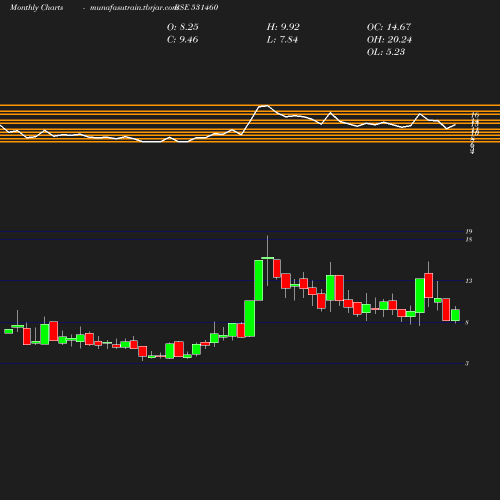Click the "OL: 5.23" reading
Image resolution: width=500 pixels, height=500 pixels.
386,52
